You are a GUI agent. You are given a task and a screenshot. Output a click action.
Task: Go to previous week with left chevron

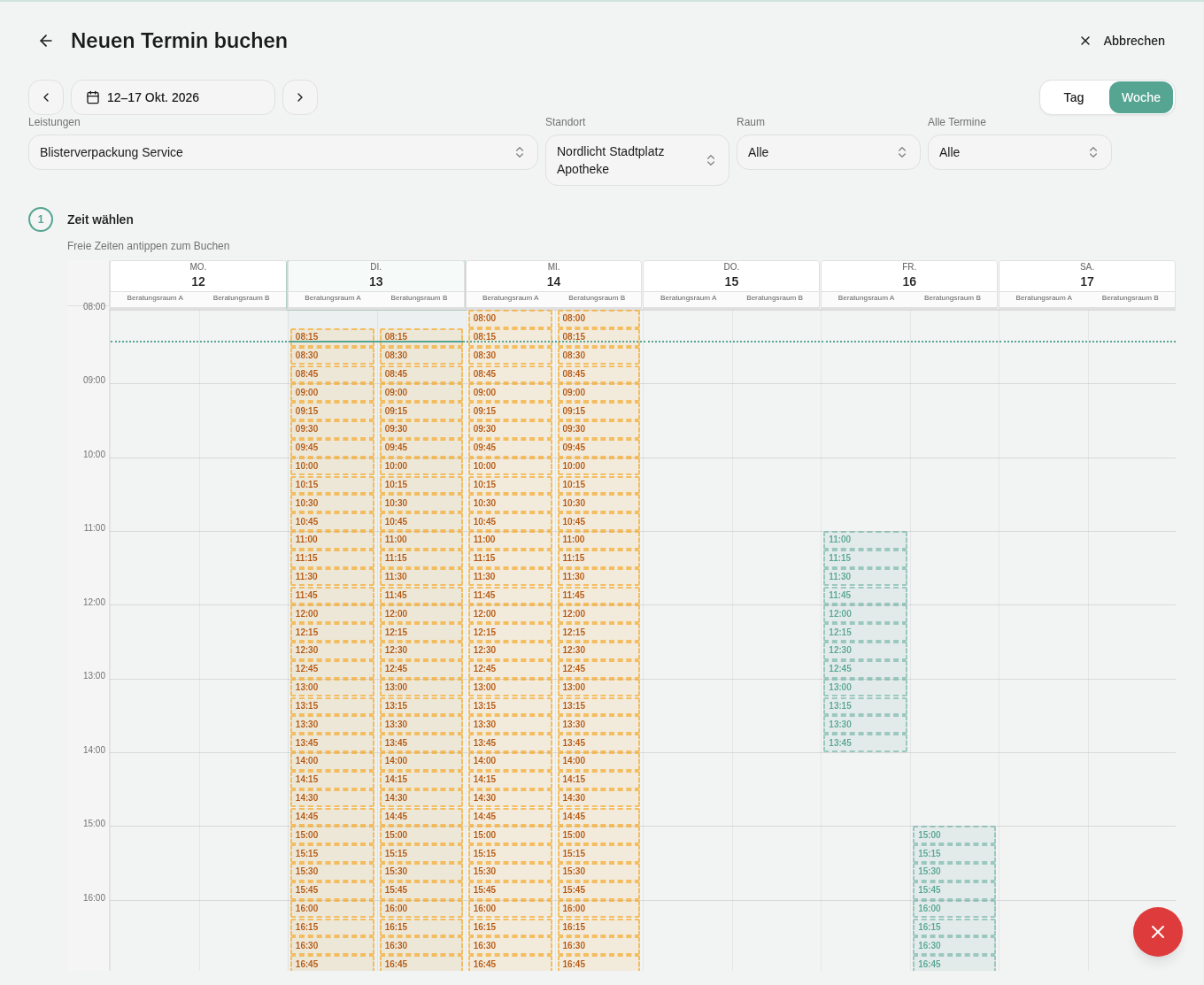tap(46, 97)
